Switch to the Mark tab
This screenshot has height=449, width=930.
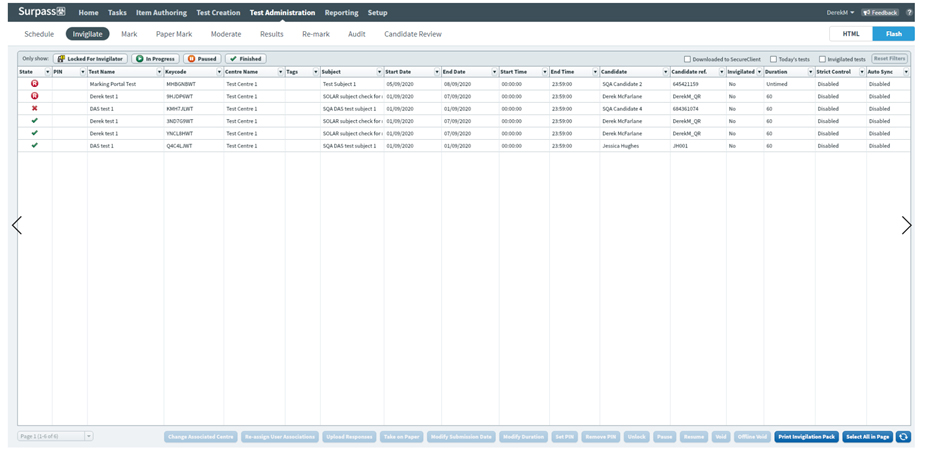point(129,34)
